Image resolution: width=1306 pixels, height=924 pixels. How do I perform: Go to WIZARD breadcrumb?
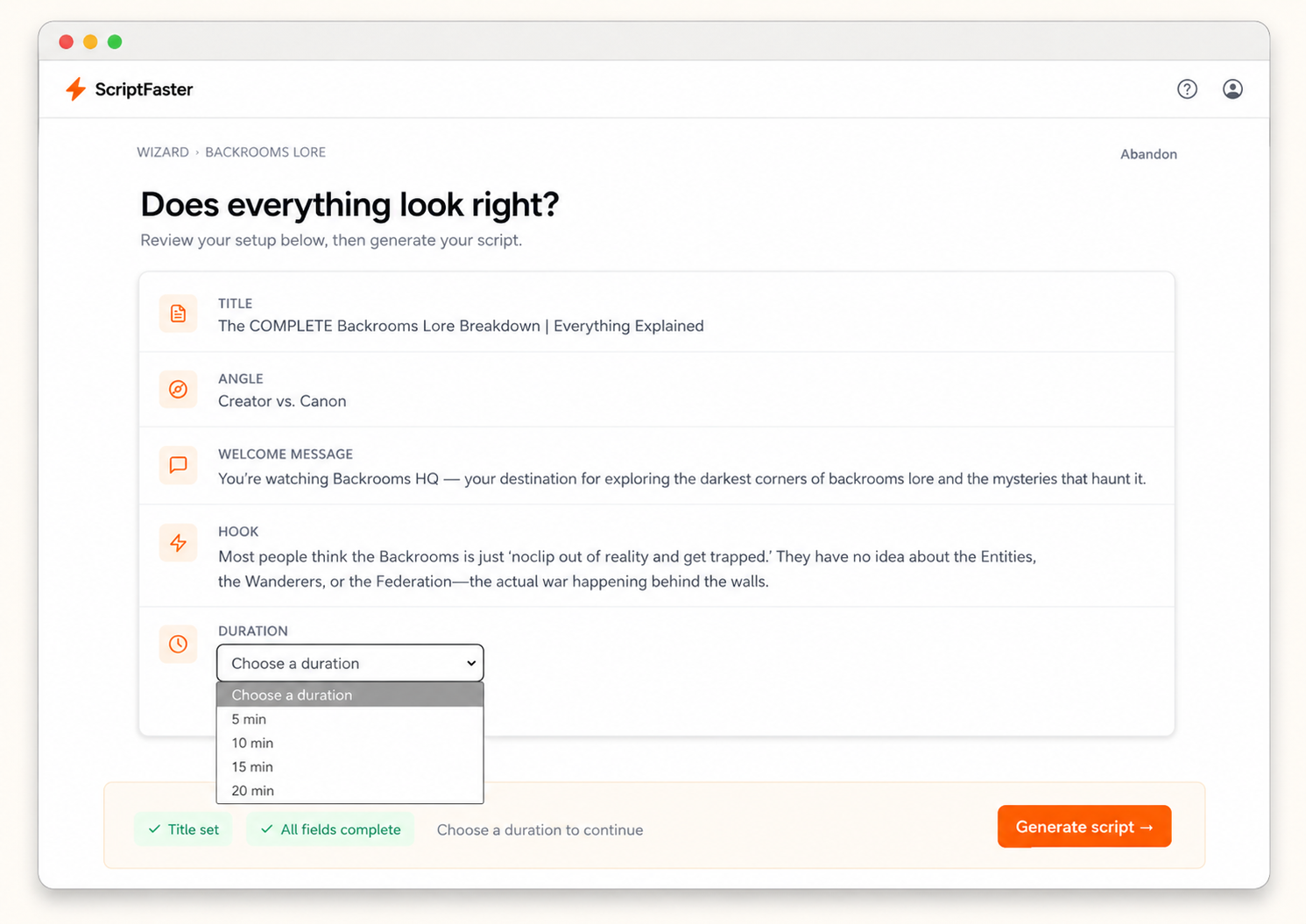163,152
